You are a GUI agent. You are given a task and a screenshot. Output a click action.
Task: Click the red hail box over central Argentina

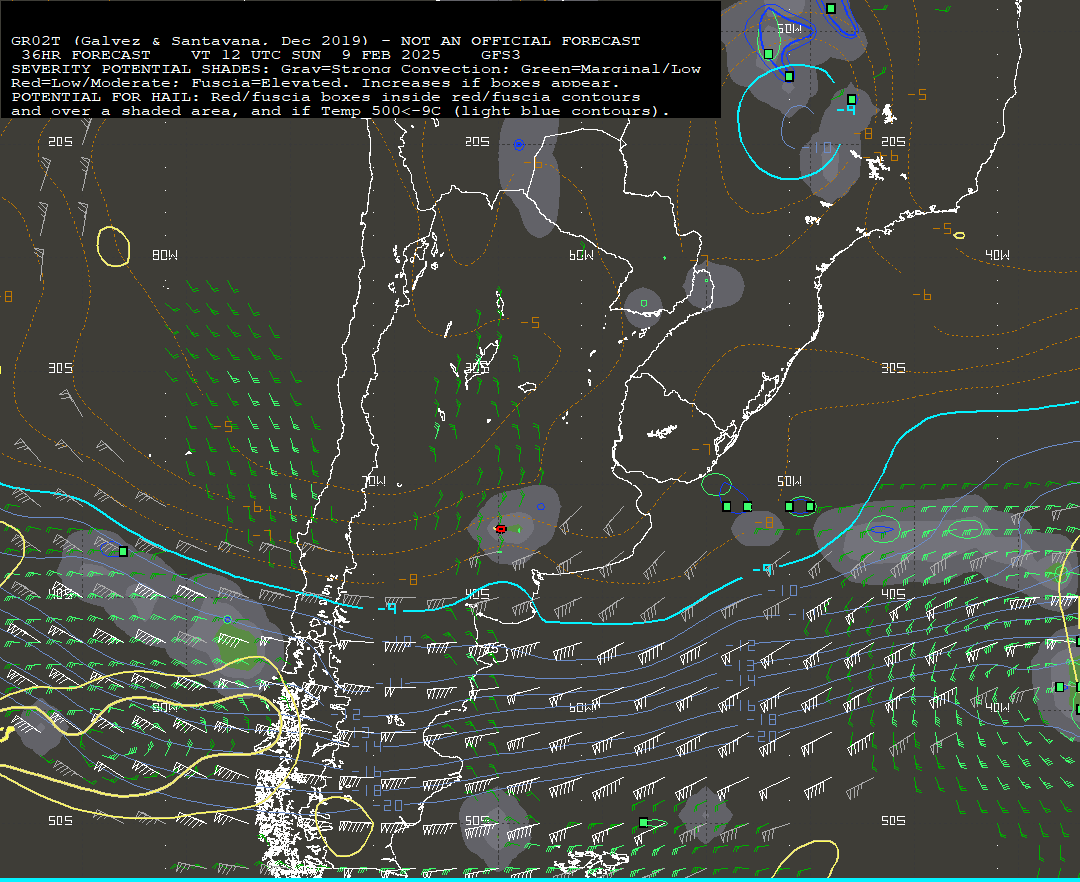[x=501, y=529]
